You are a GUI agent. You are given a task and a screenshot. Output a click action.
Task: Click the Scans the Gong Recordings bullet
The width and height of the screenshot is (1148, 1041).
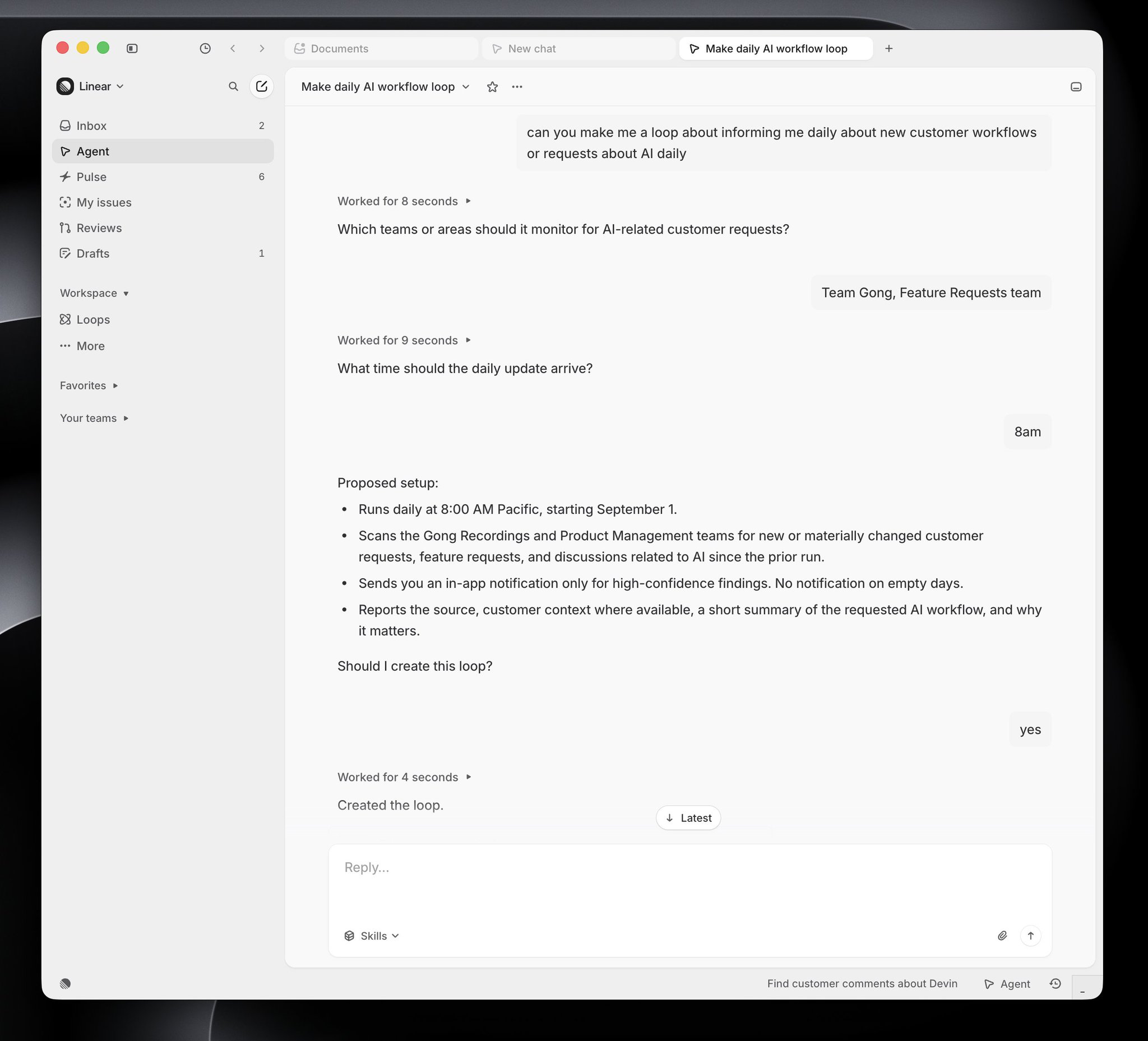tap(671, 546)
